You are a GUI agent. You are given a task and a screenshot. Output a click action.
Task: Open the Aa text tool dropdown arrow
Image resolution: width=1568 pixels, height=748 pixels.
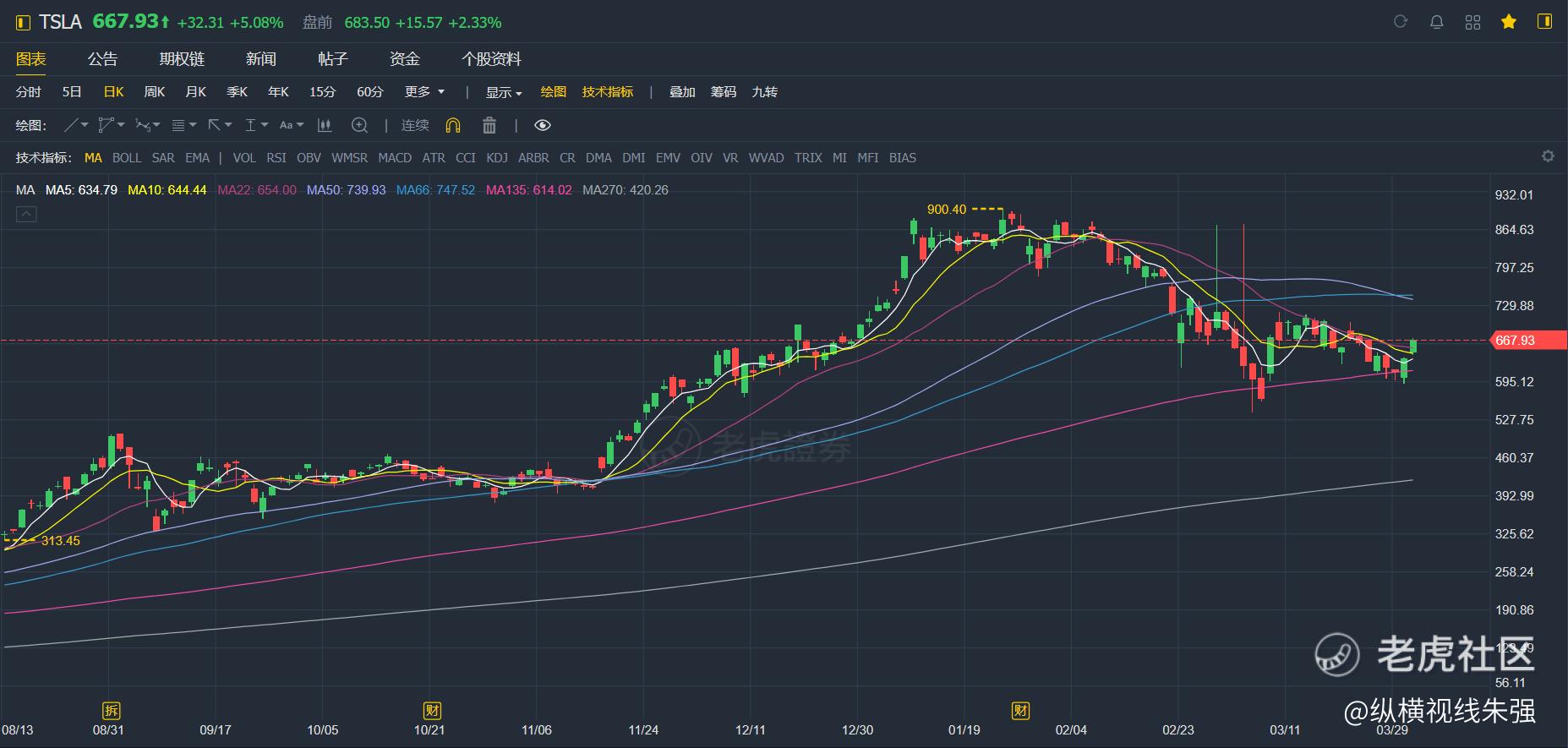300,125
